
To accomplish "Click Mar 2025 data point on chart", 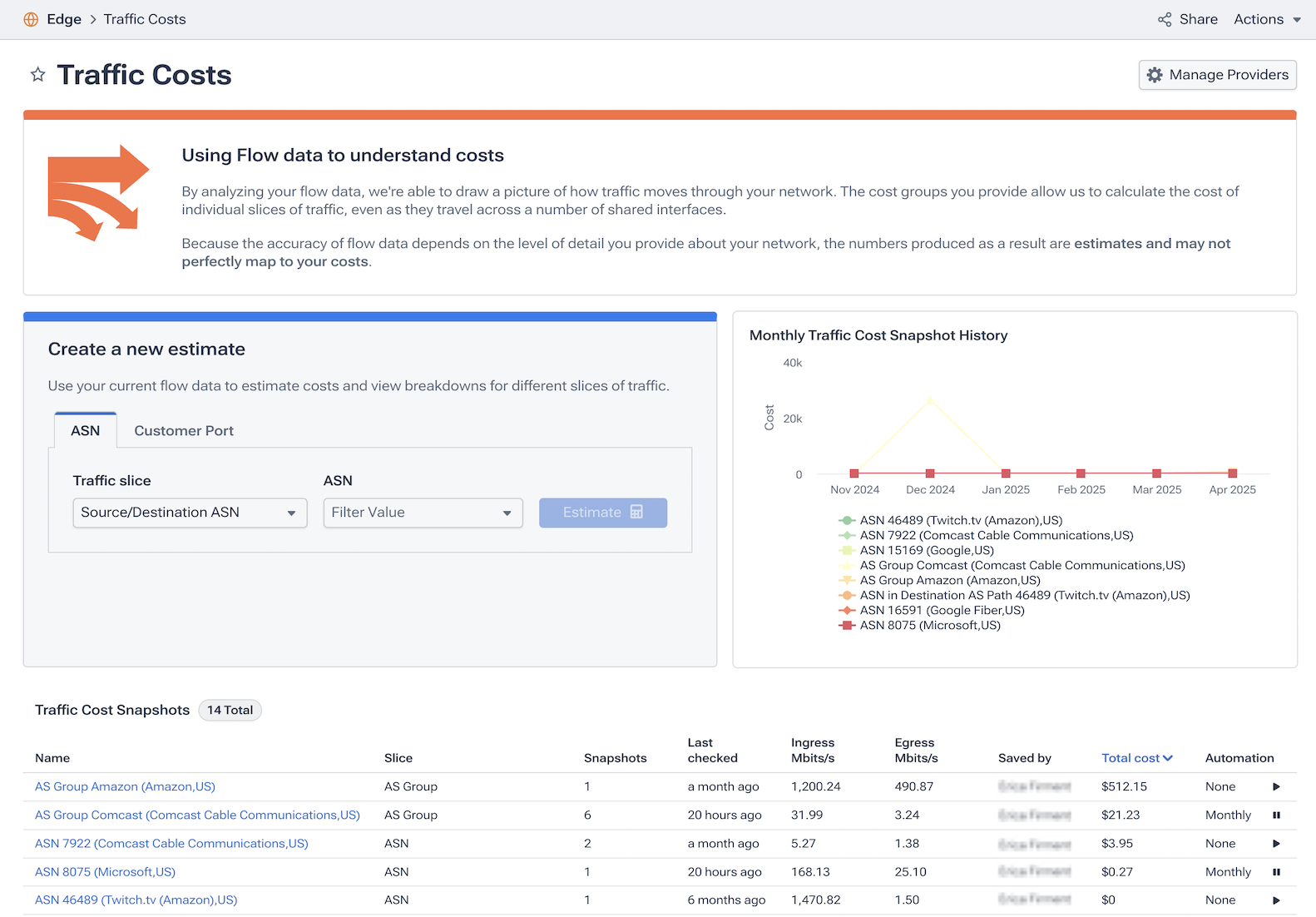I will (1156, 473).
